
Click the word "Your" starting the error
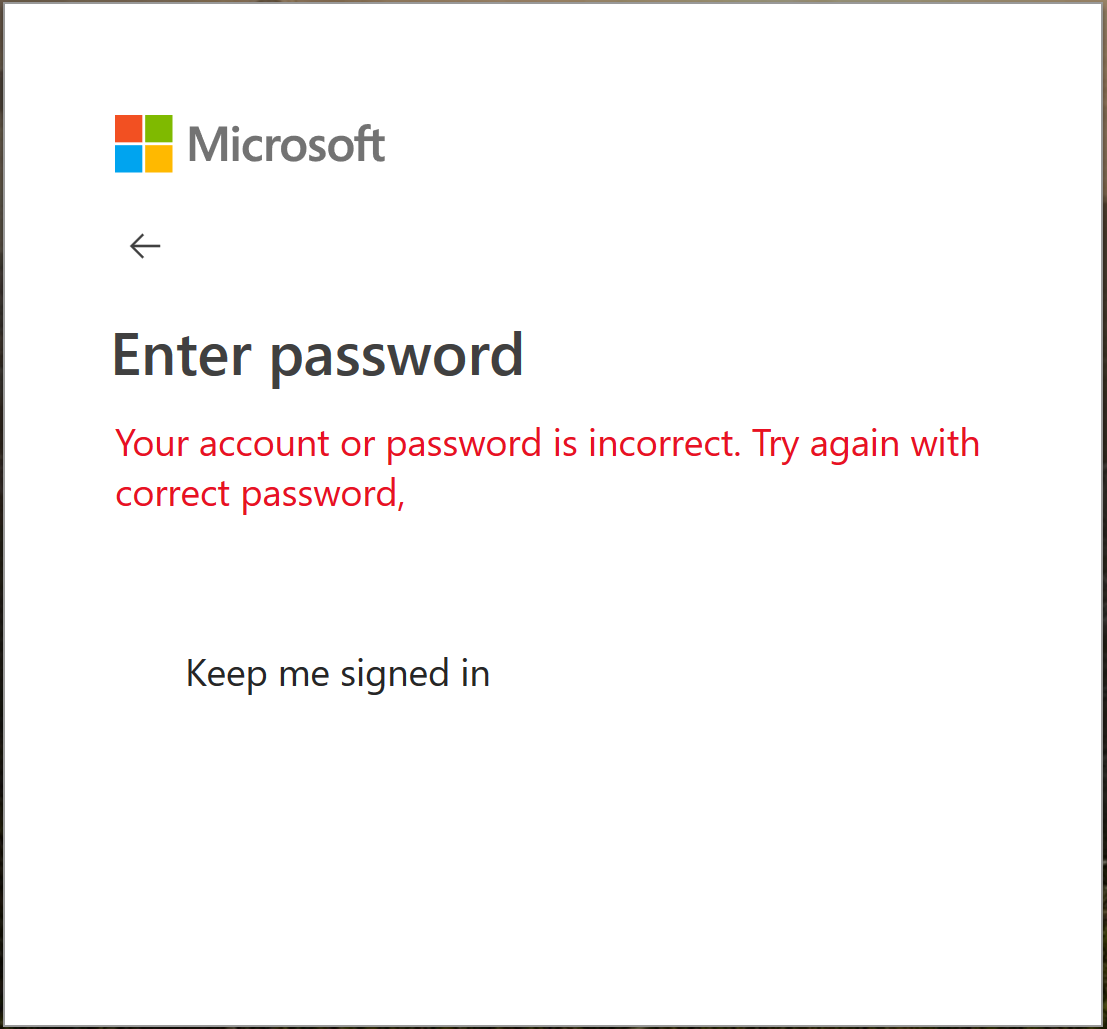152,443
